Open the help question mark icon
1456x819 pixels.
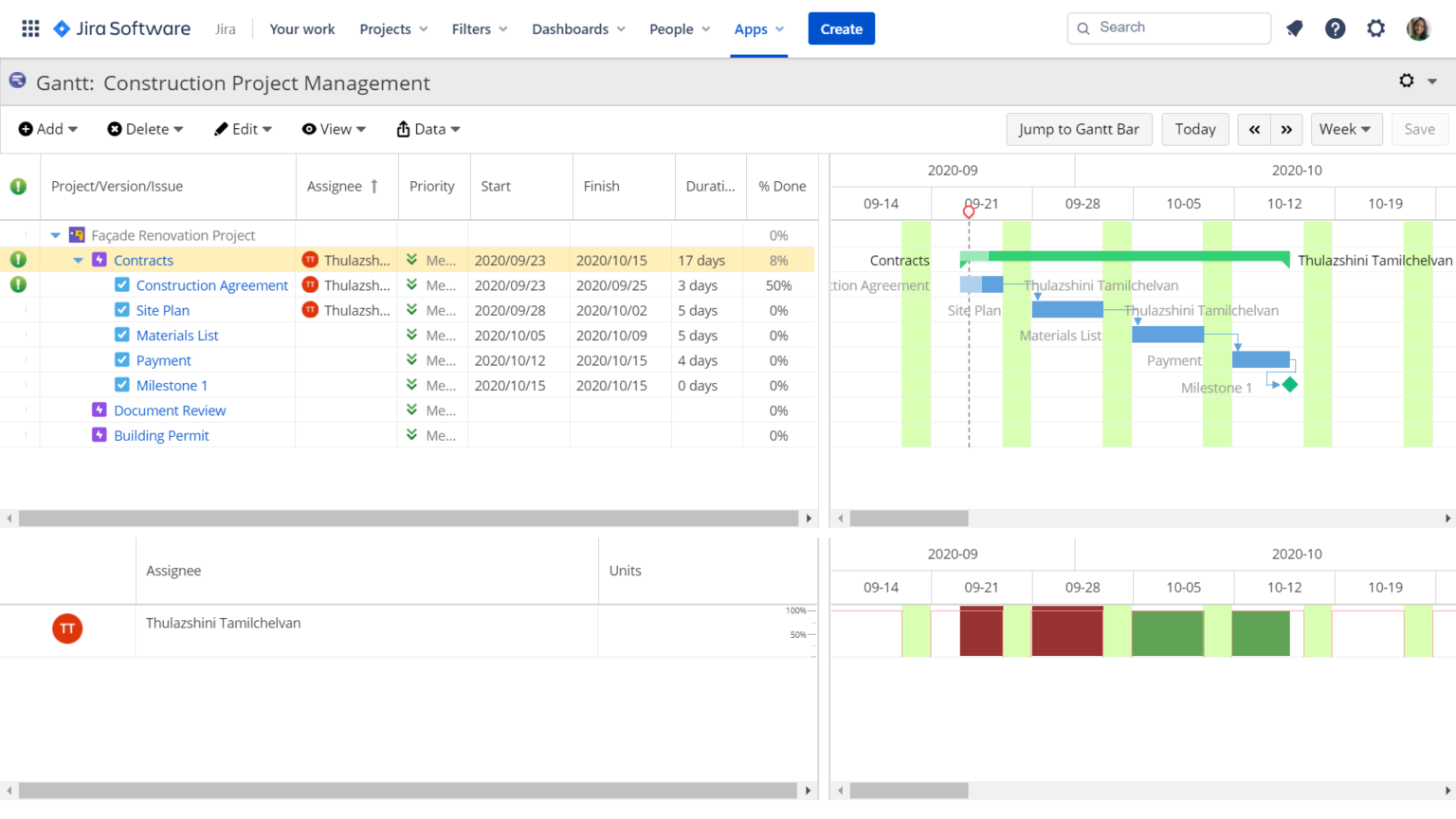pyautogui.click(x=1336, y=27)
